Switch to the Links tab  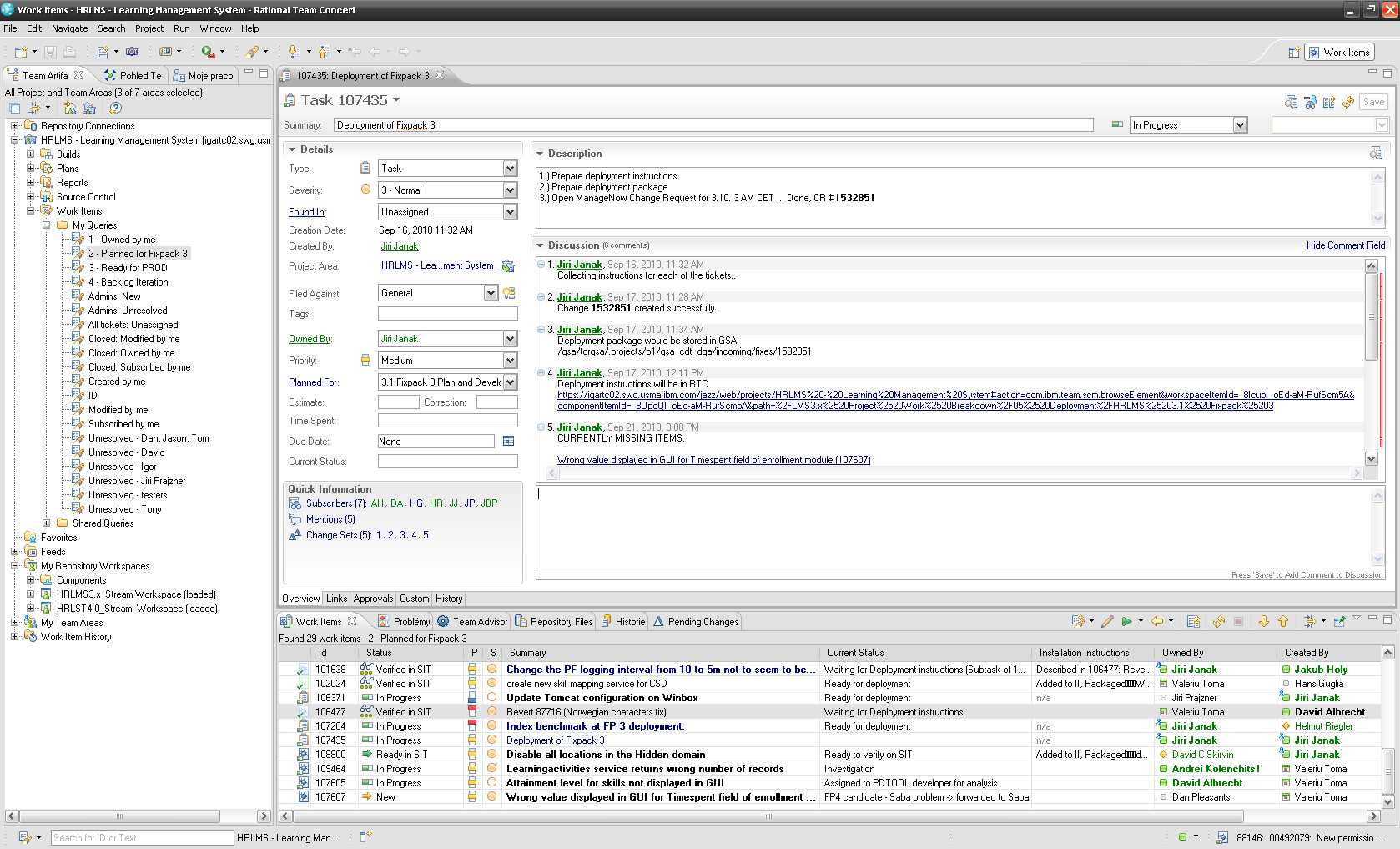point(336,599)
